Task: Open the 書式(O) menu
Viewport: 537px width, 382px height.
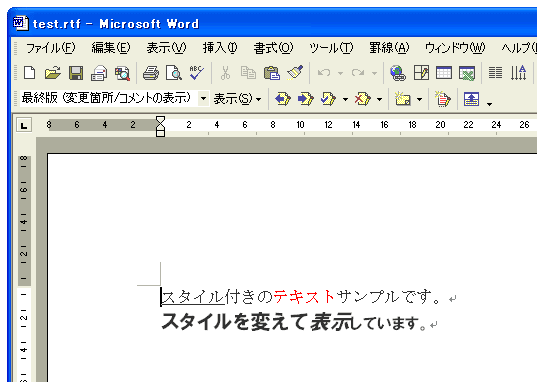Action: click(x=273, y=48)
